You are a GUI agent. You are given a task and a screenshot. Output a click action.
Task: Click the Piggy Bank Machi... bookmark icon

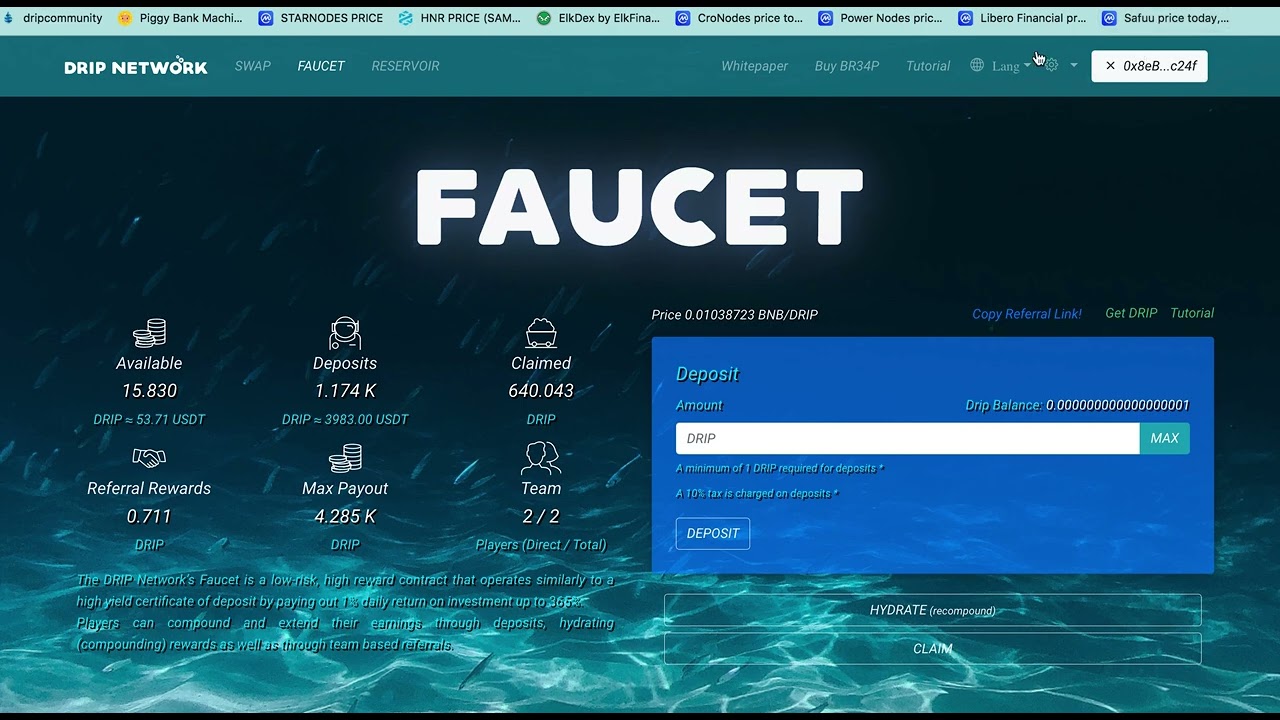pos(125,18)
